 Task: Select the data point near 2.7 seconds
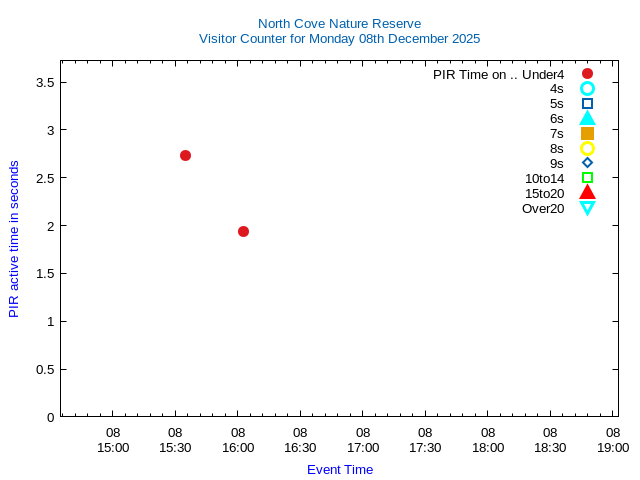coord(185,155)
